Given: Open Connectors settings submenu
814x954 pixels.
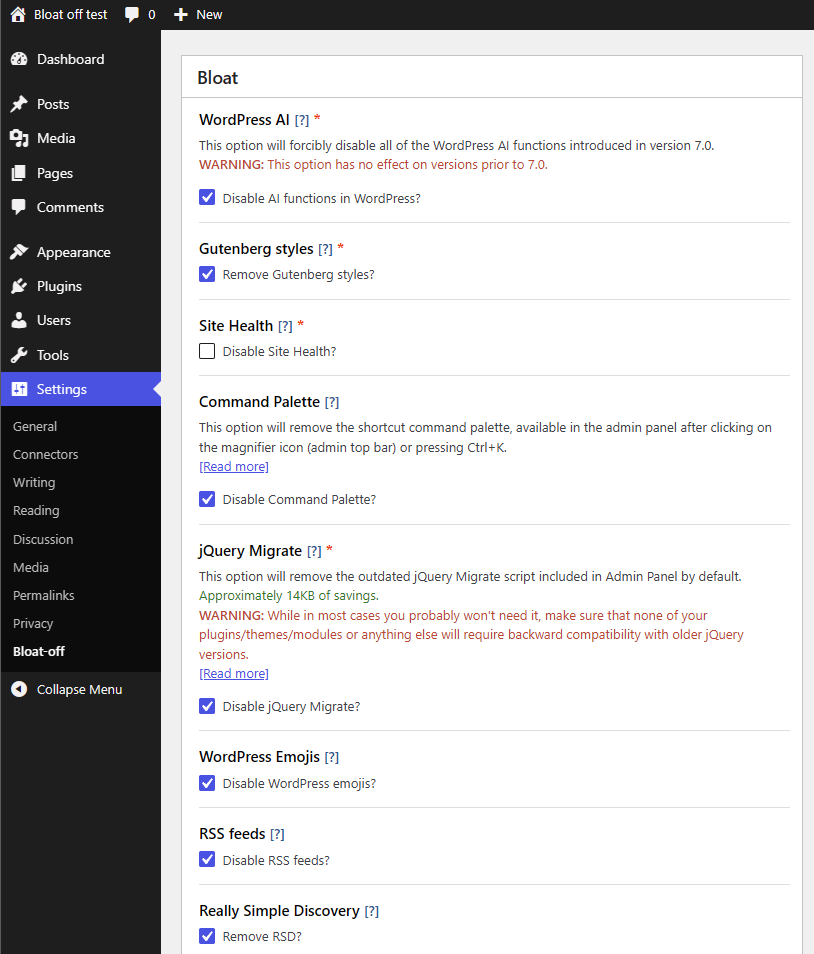Looking at the screenshot, I should pyautogui.click(x=46, y=454).
